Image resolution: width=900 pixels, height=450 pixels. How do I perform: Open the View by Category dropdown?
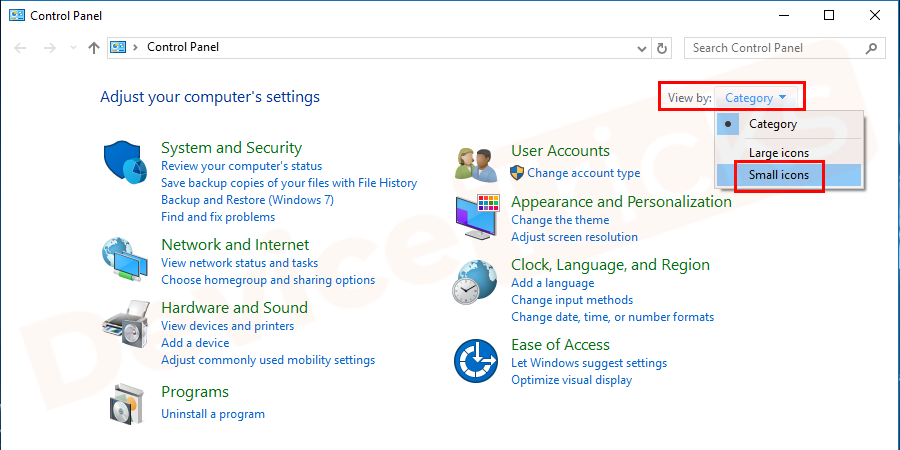[756, 98]
